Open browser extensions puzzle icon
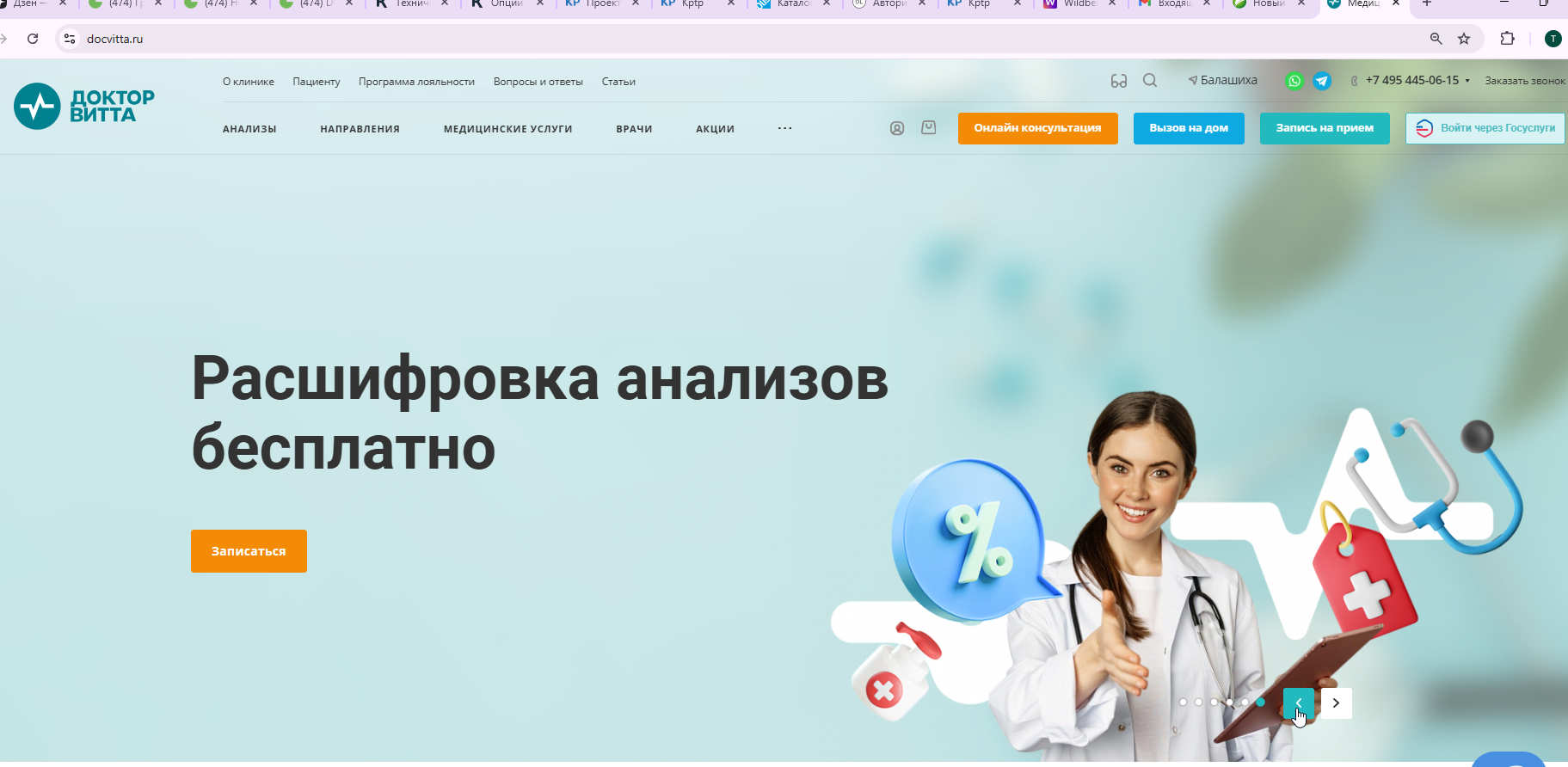 tap(1507, 39)
